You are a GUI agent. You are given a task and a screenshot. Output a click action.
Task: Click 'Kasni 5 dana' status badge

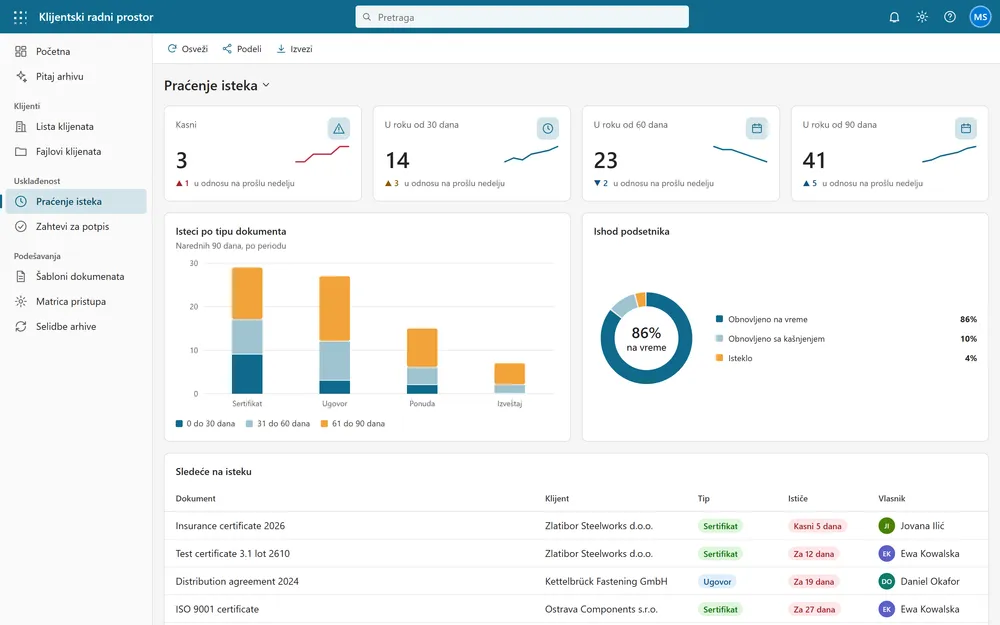point(817,526)
